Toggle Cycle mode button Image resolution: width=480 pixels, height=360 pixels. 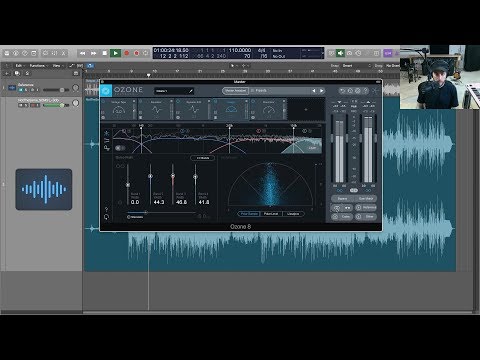(146, 53)
